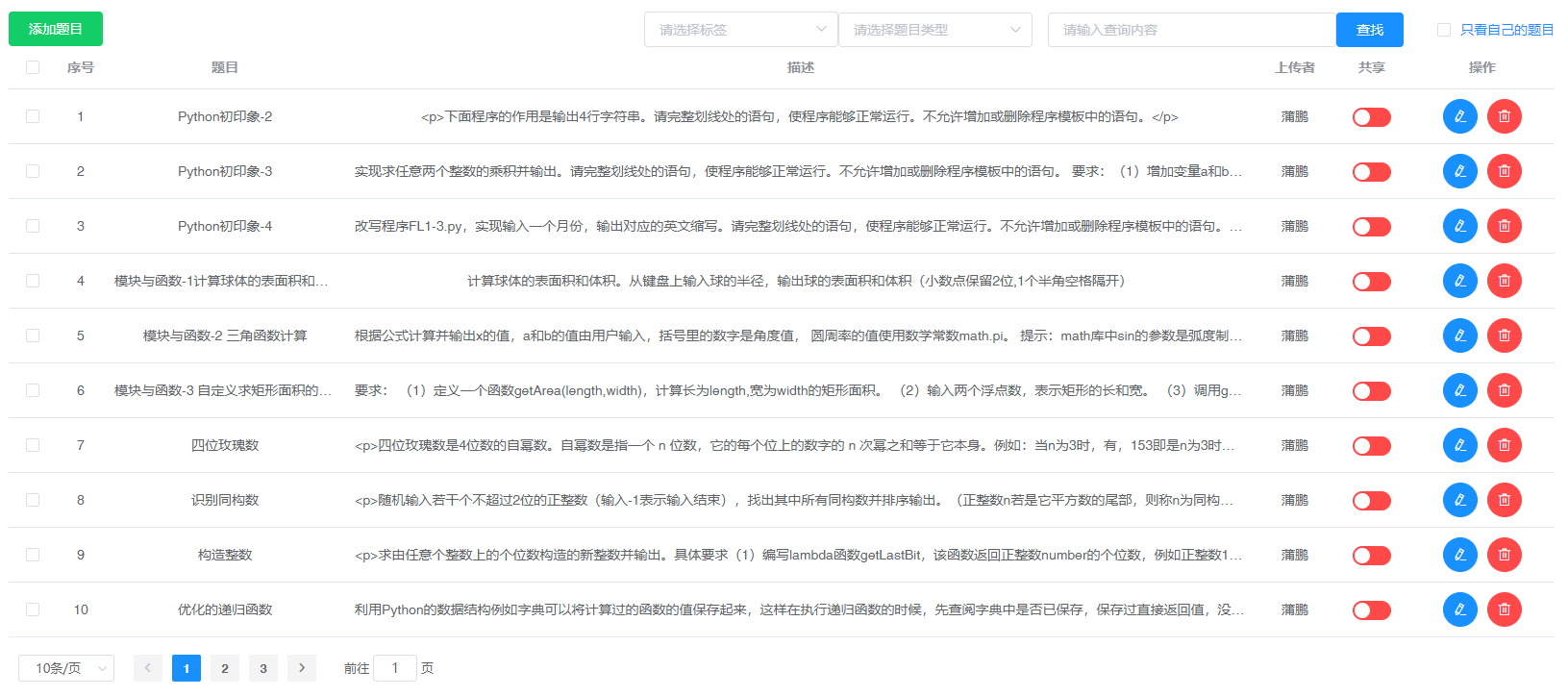Focus the 请输入查询内容 search field
The width and height of the screenshot is (1568, 696).
(1191, 30)
